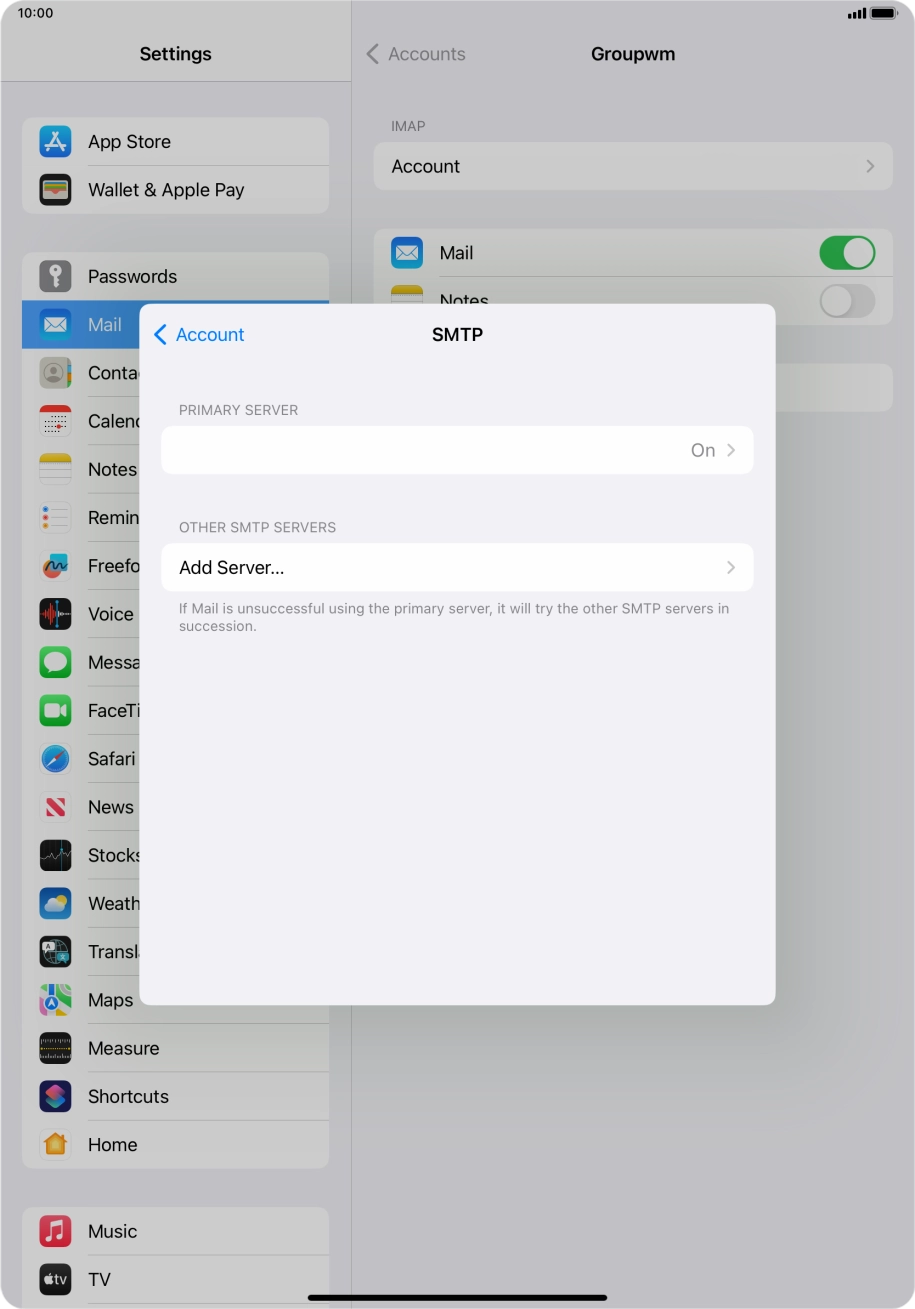Screen dimensions: 915x1309
Task: Expand the Add Server chevron
Action: 731,568
